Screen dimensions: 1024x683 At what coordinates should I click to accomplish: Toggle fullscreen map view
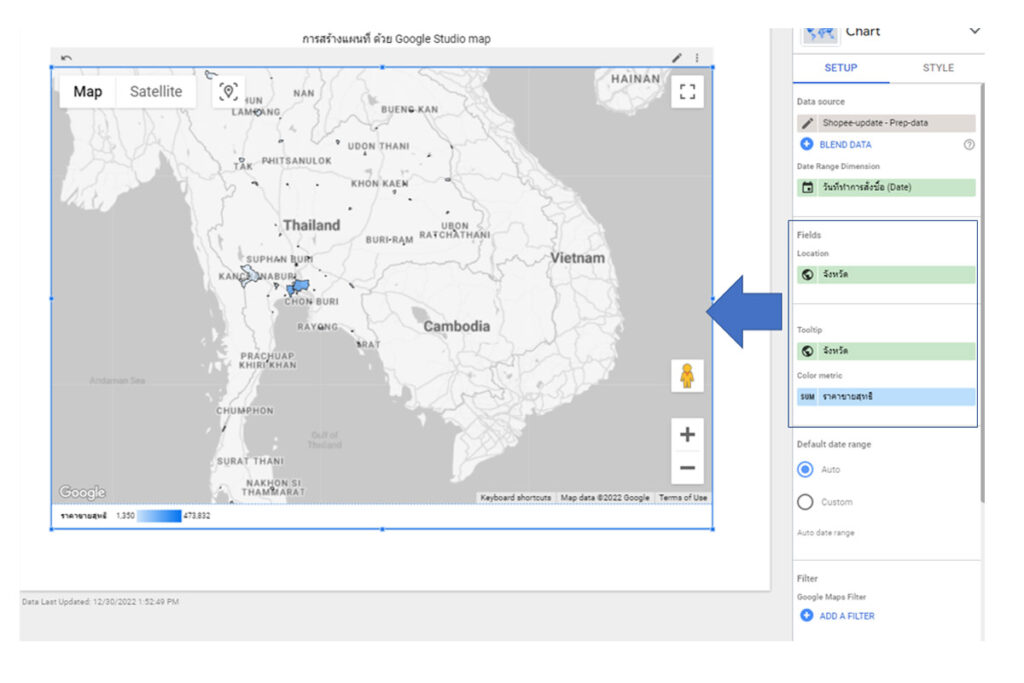(x=687, y=91)
